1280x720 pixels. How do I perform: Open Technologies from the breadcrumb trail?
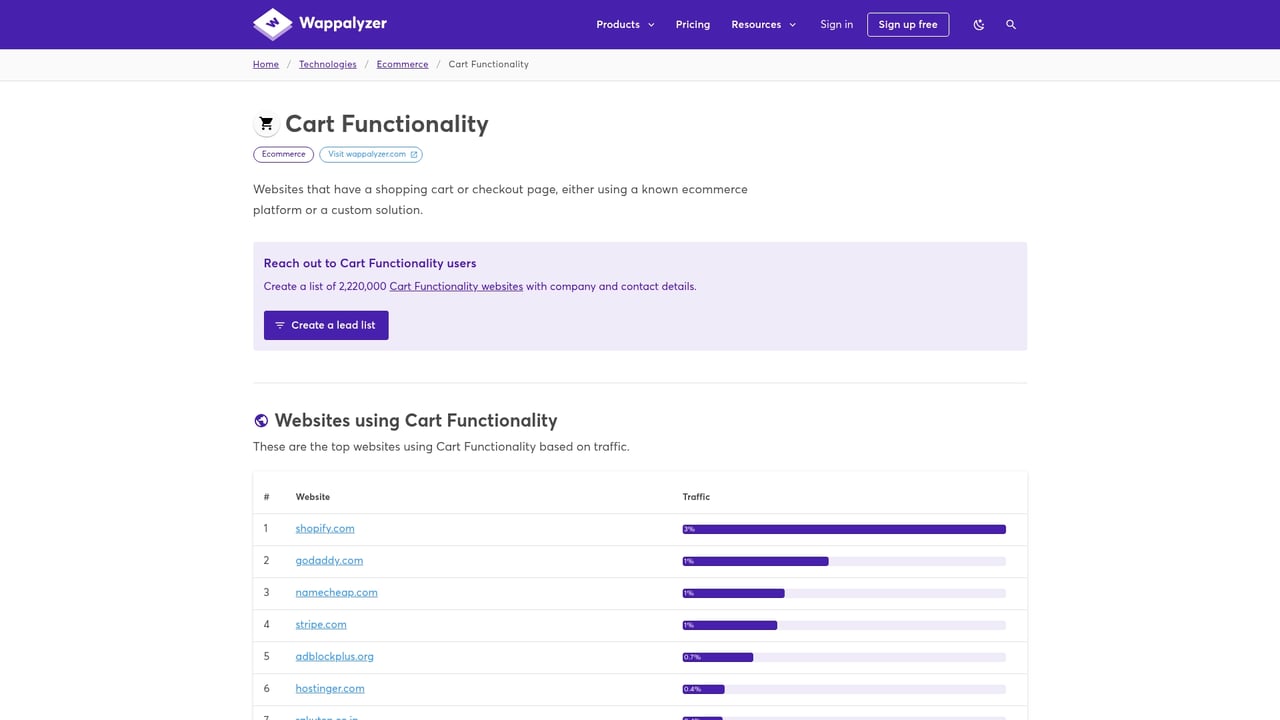(x=327, y=64)
